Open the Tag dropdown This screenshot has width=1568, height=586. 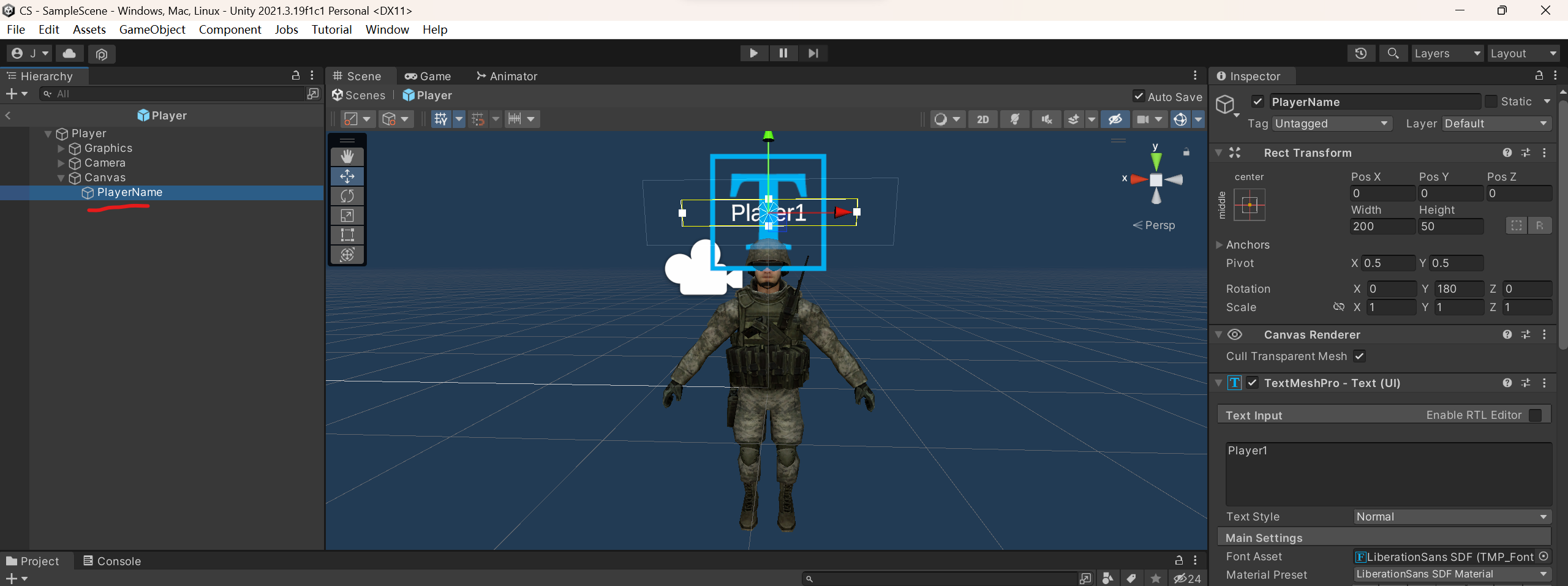click(x=1332, y=124)
